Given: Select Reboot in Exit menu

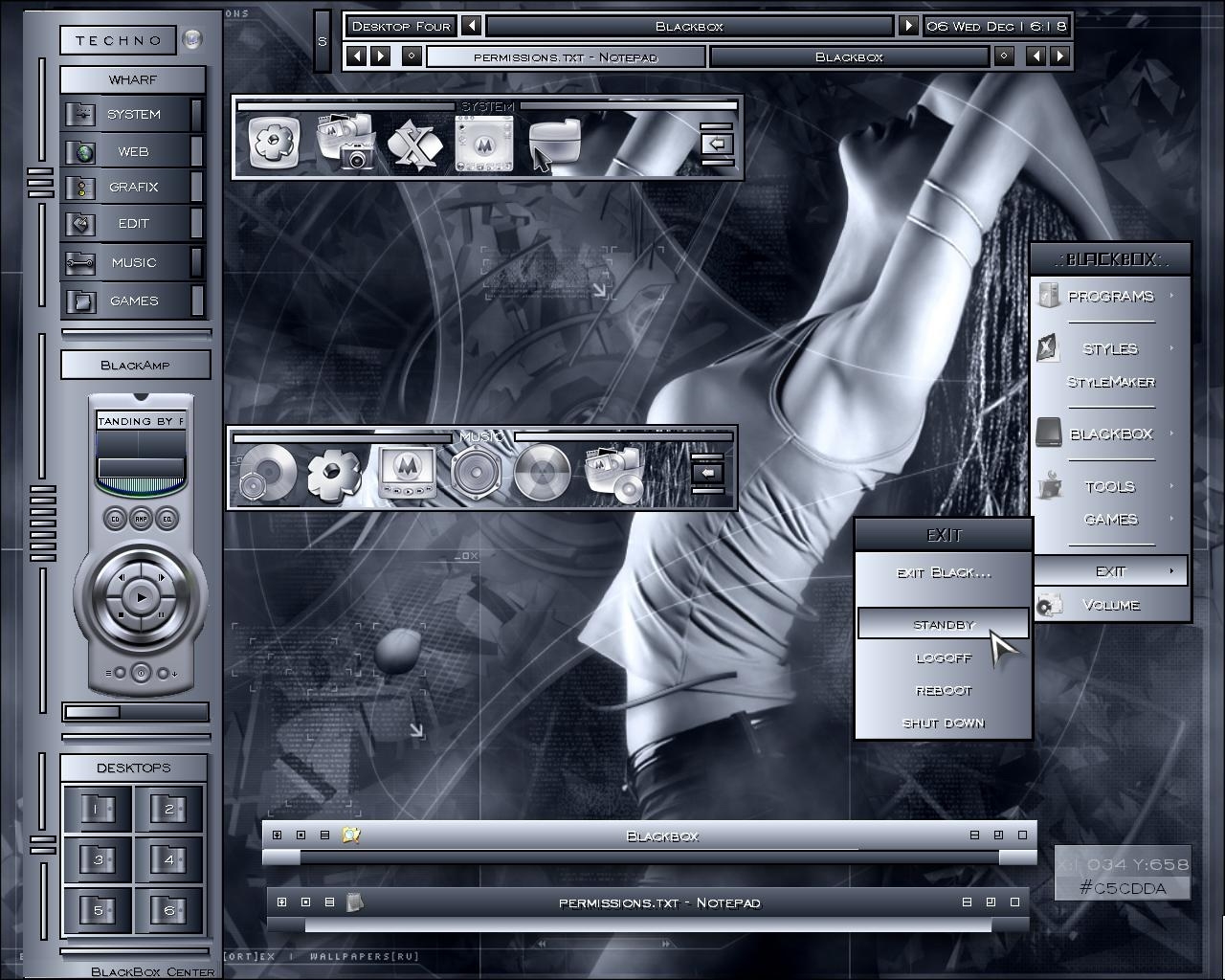Looking at the screenshot, I should coord(944,690).
